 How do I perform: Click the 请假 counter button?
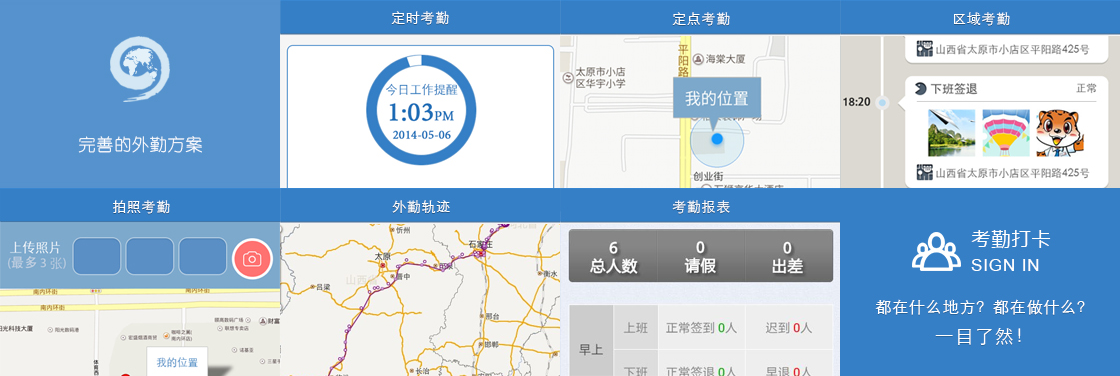701,256
